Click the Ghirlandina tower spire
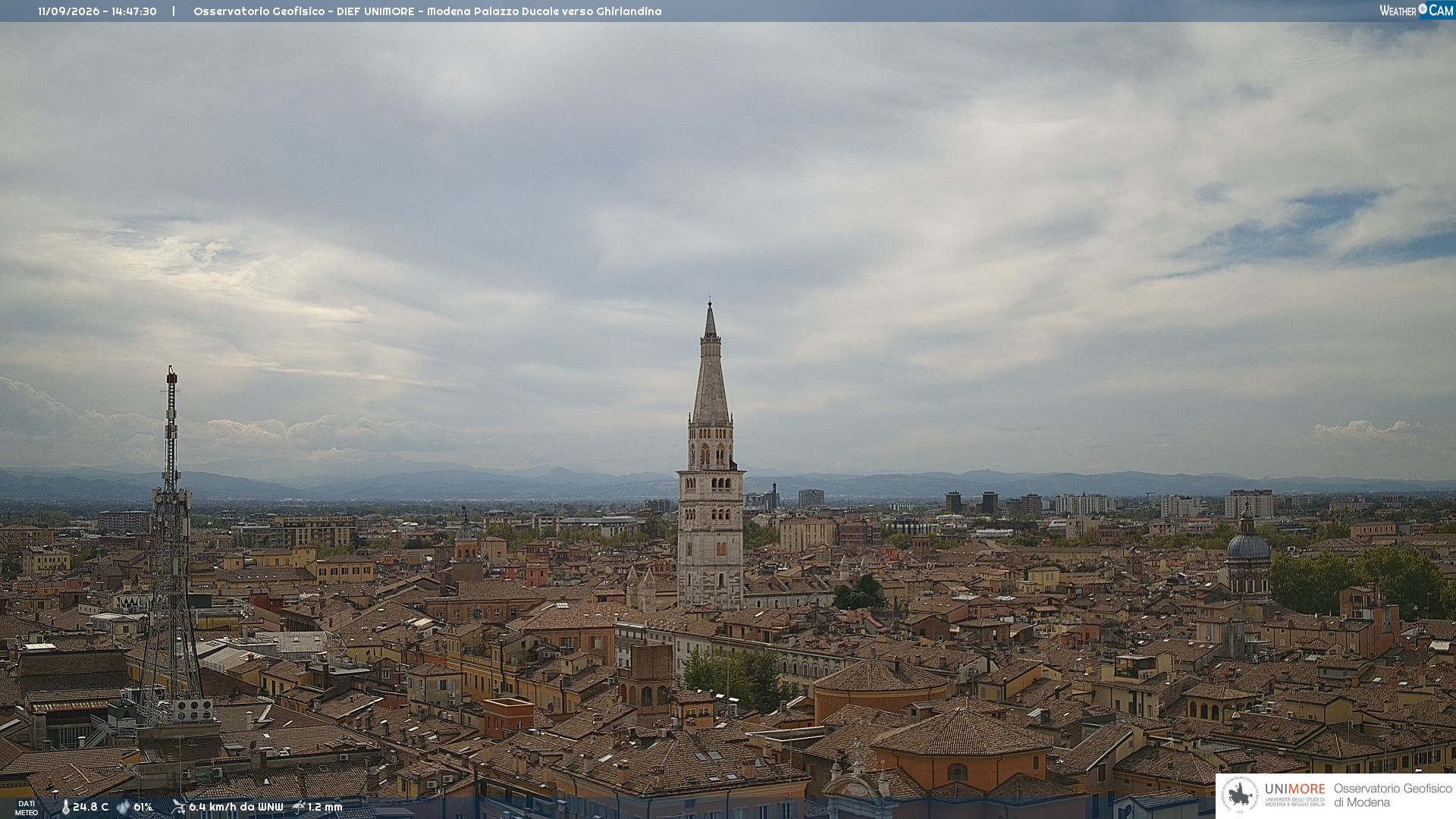This screenshot has height=819, width=1456. [x=711, y=362]
